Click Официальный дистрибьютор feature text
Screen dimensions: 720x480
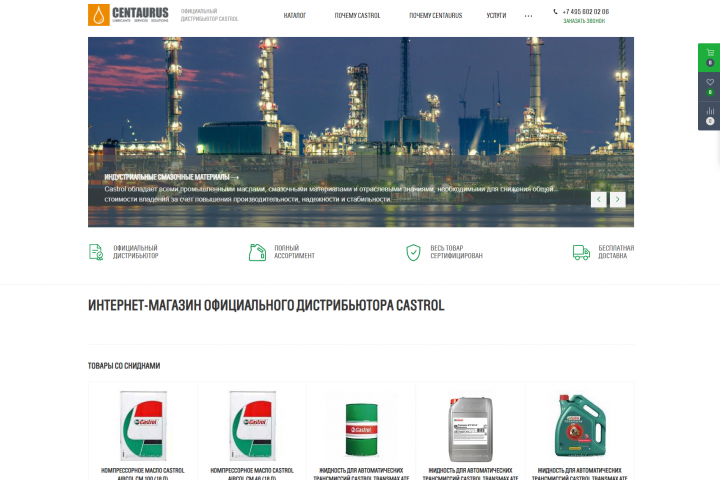pyautogui.click(x=135, y=252)
